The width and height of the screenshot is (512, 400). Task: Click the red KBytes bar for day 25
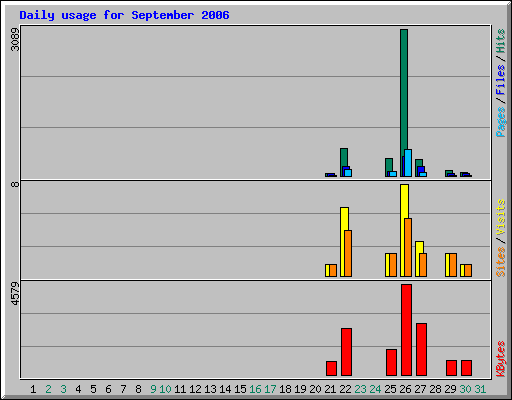pos(392,362)
